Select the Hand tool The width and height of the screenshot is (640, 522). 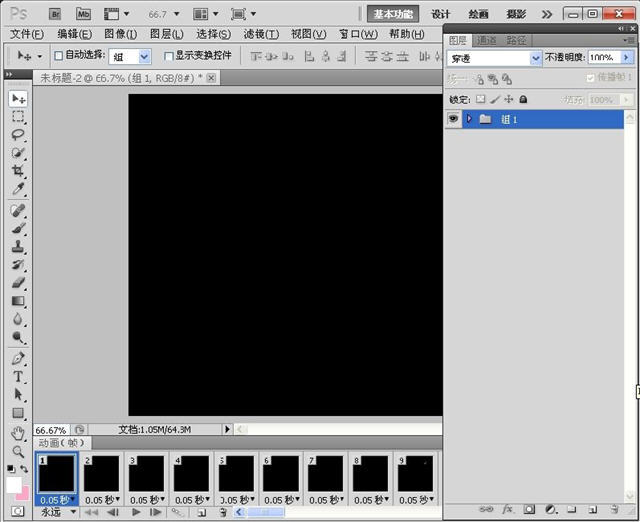18,432
